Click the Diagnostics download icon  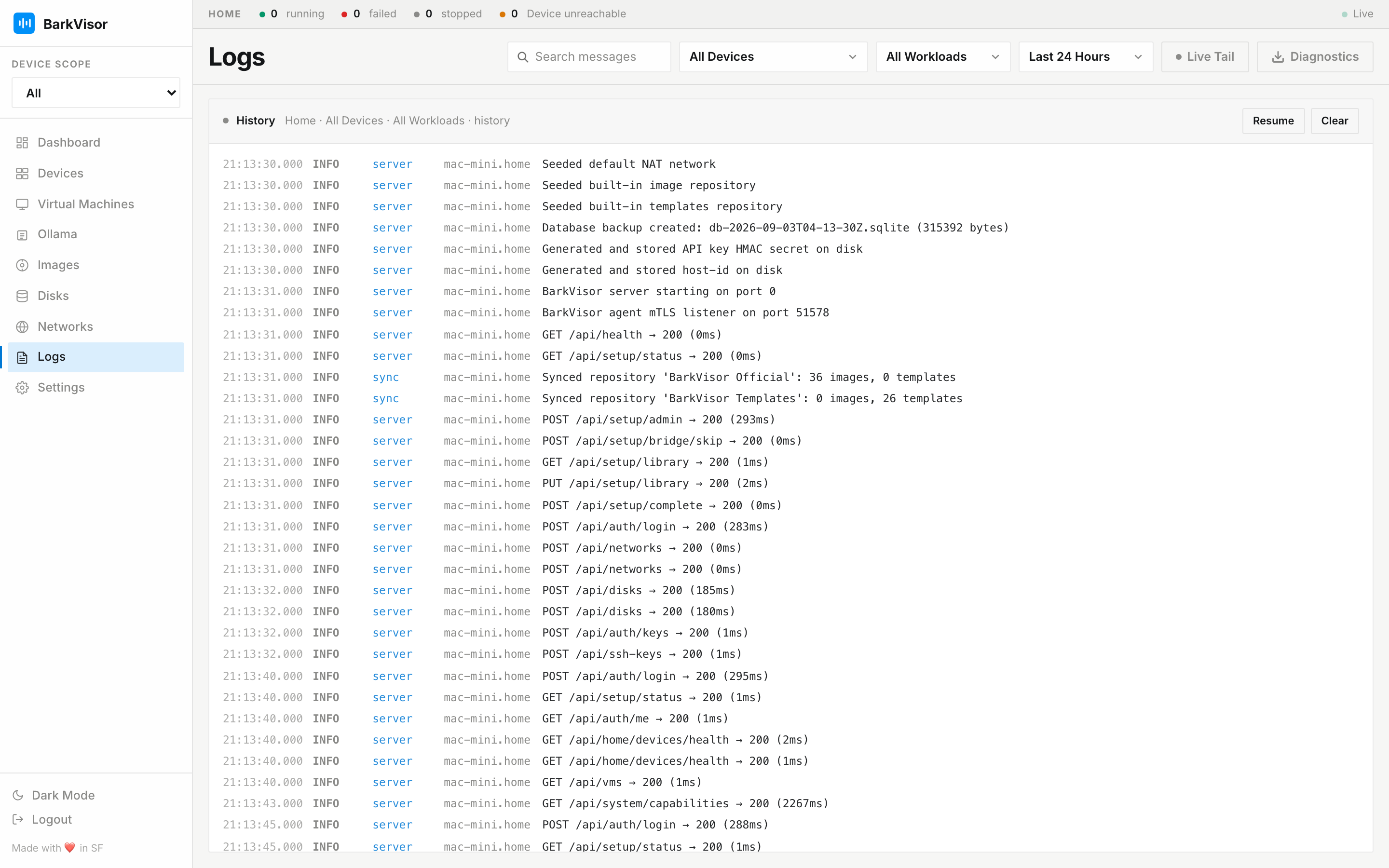click(1278, 57)
